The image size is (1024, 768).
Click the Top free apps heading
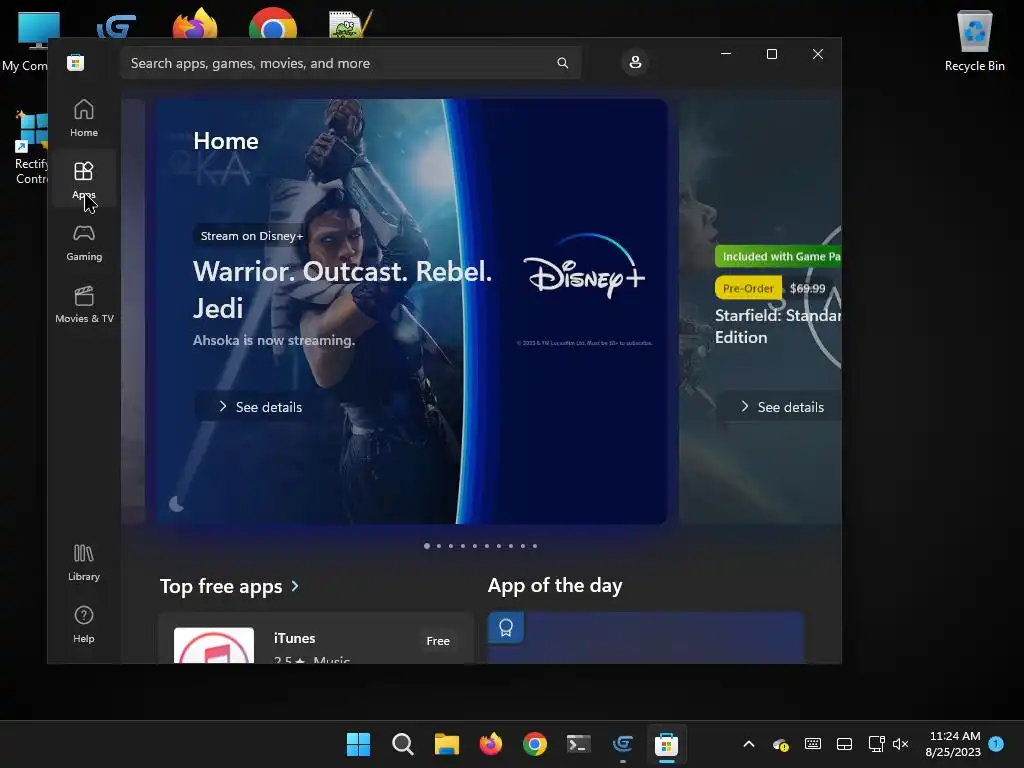pos(221,586)
